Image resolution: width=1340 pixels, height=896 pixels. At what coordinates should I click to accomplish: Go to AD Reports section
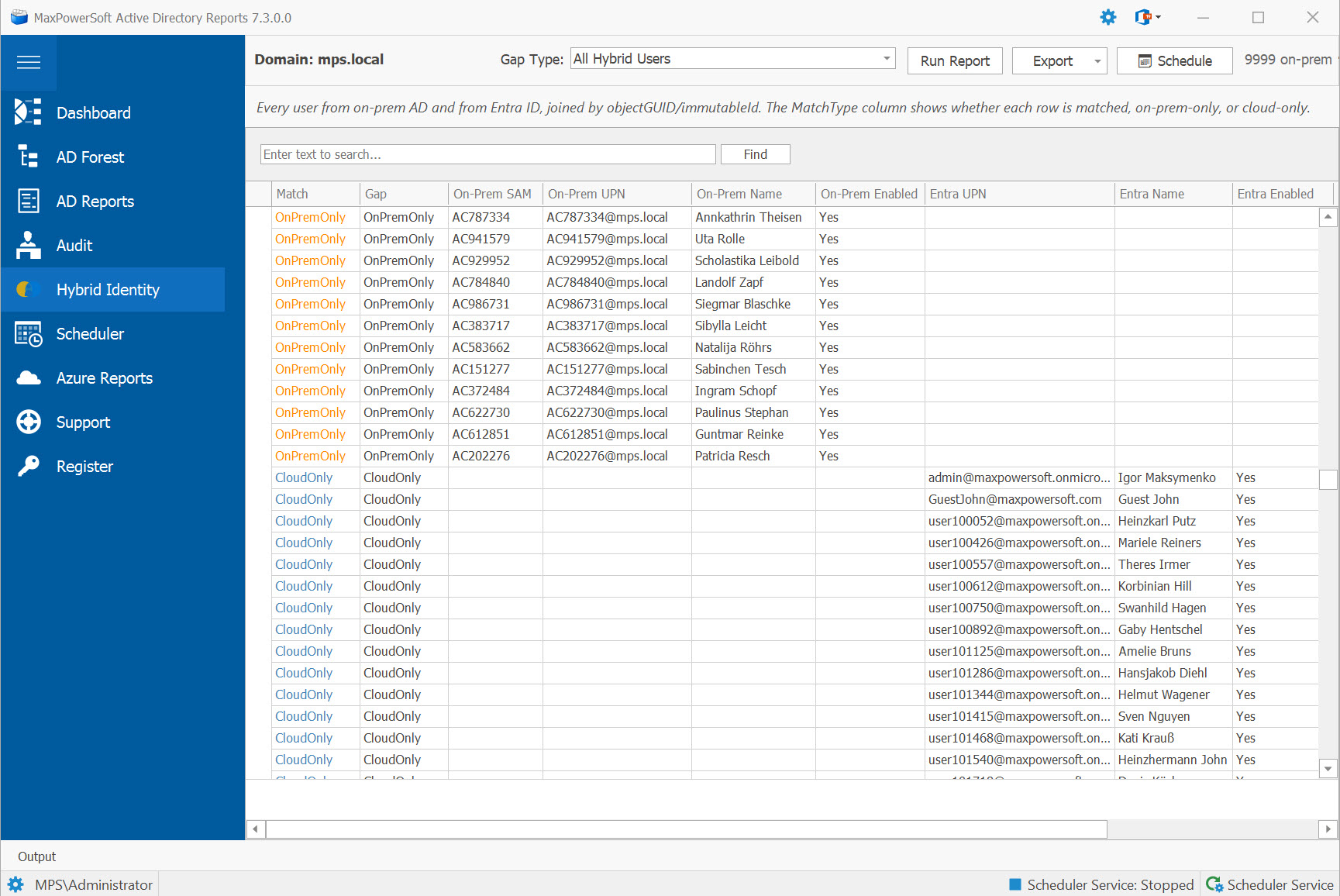tap(95, 202)
